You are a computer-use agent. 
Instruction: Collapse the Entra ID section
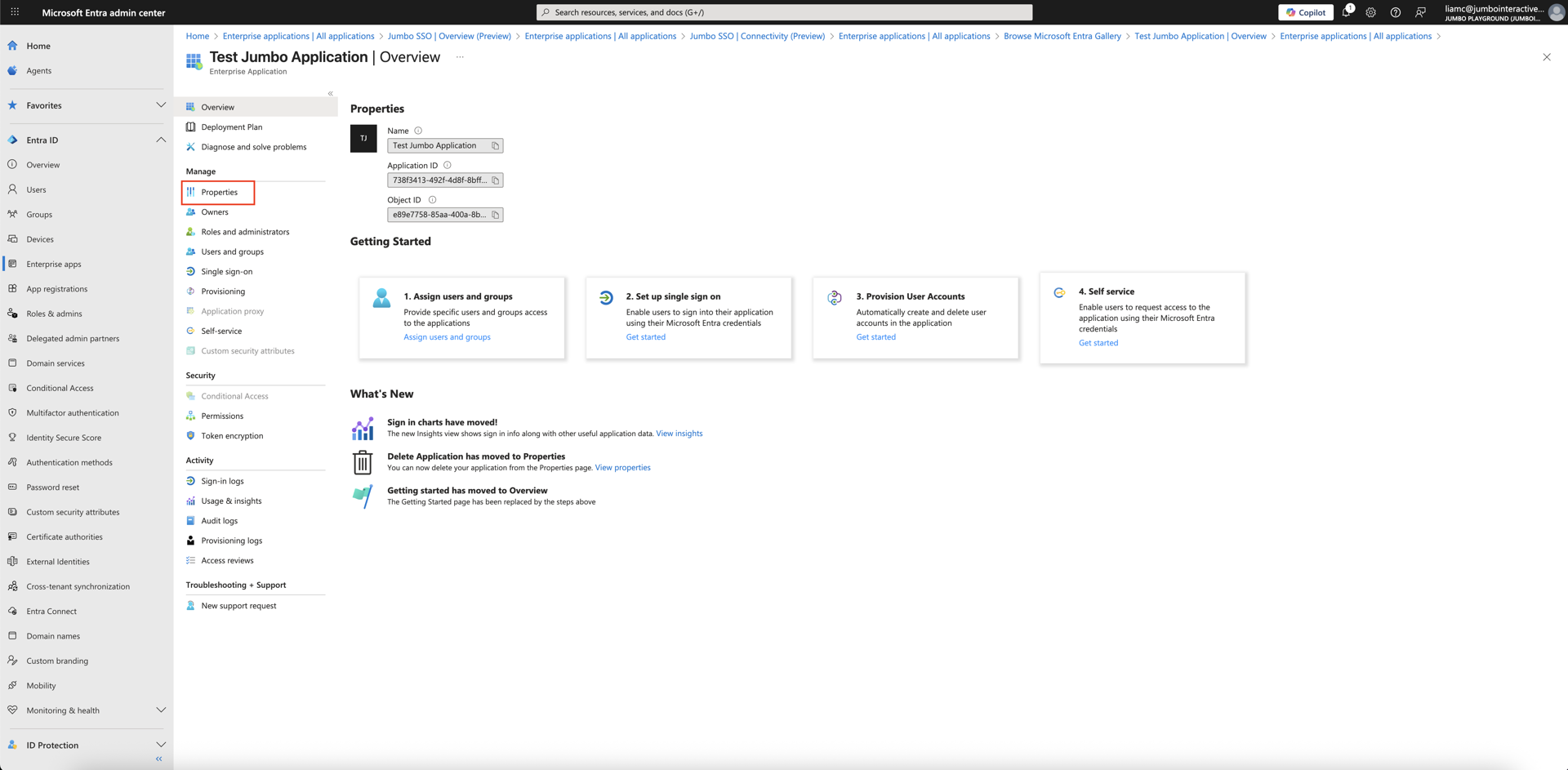[161, 140]
